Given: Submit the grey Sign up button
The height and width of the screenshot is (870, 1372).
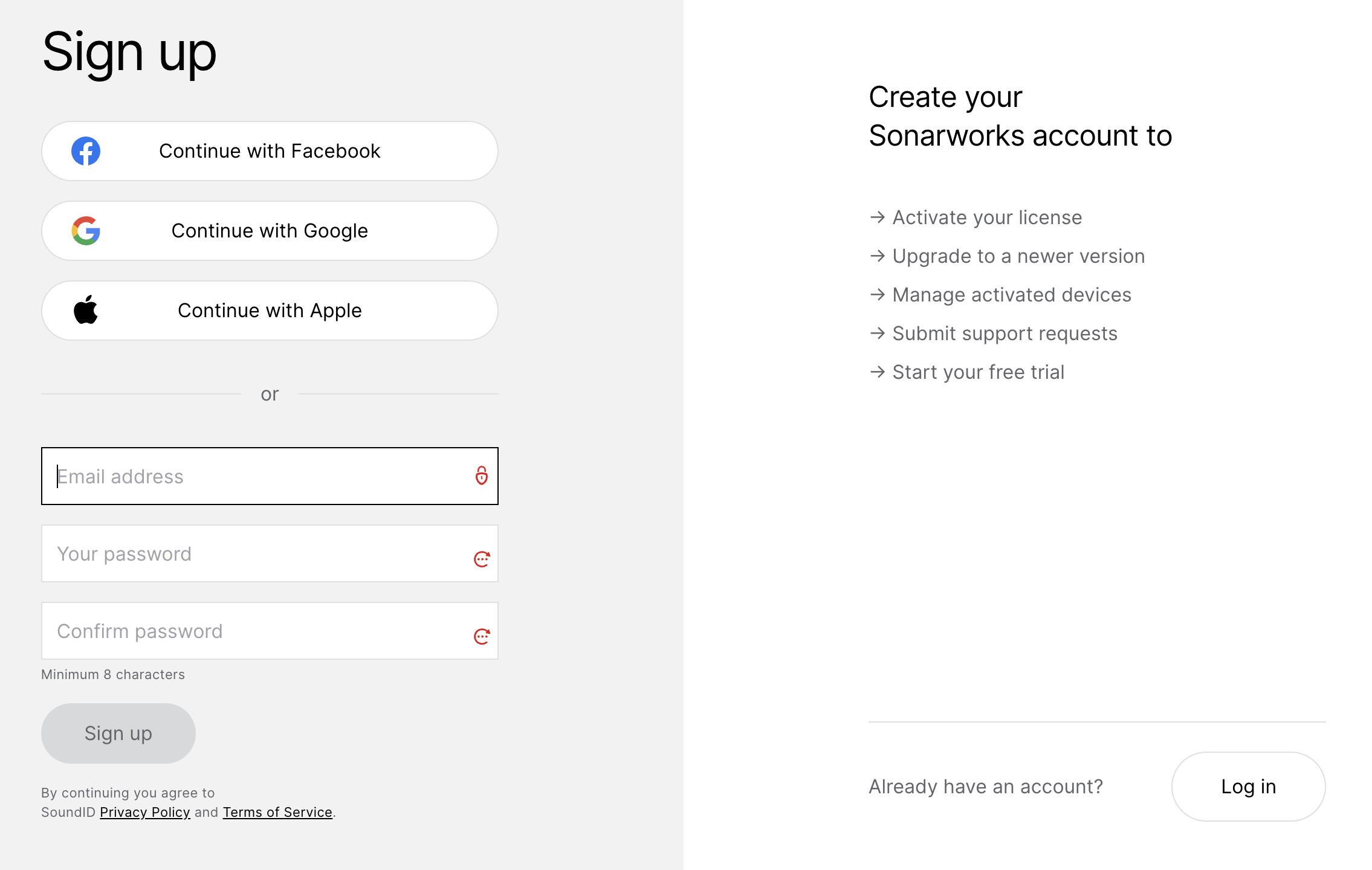Looking at the screenshot, I should [118, 733].
